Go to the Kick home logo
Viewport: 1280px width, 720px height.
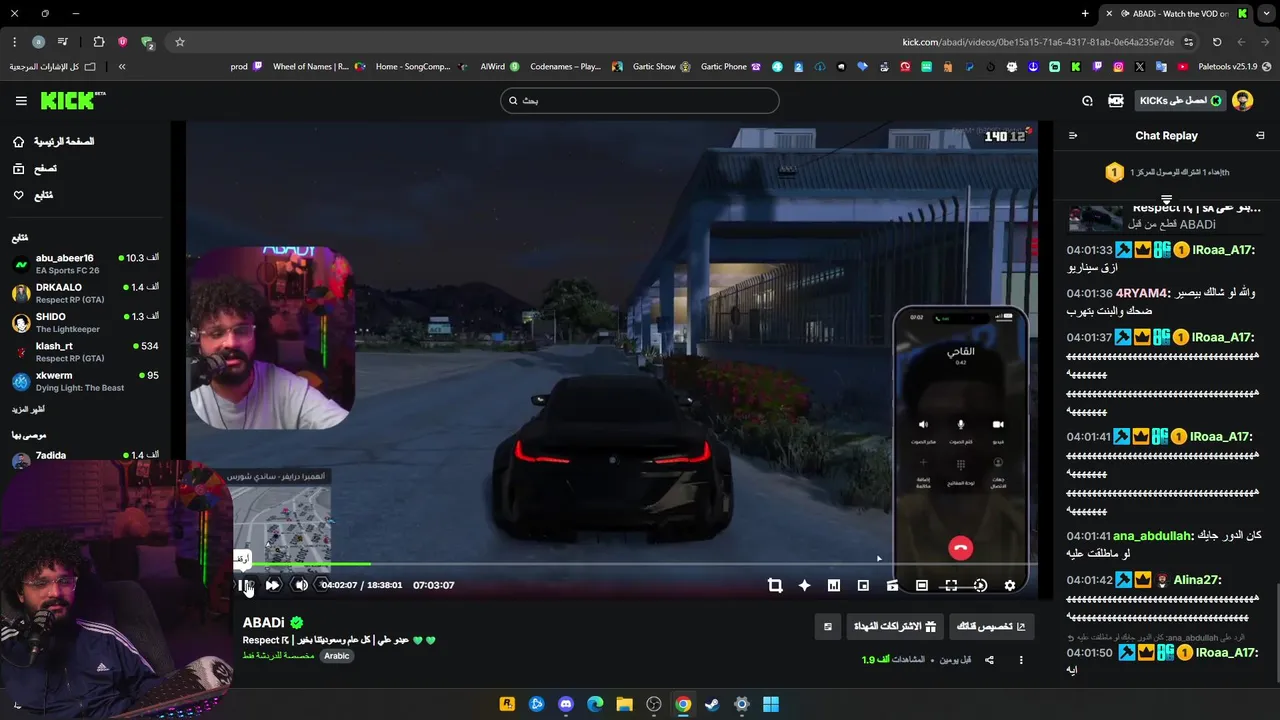(73, 100)
